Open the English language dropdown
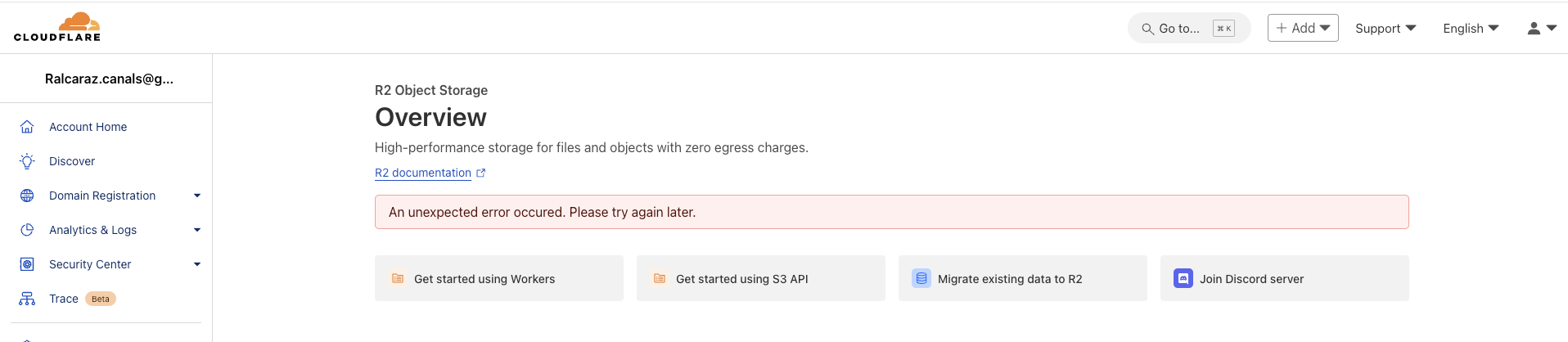The width and height of the screenshot is (1568, 342). tap(1470, 28)
